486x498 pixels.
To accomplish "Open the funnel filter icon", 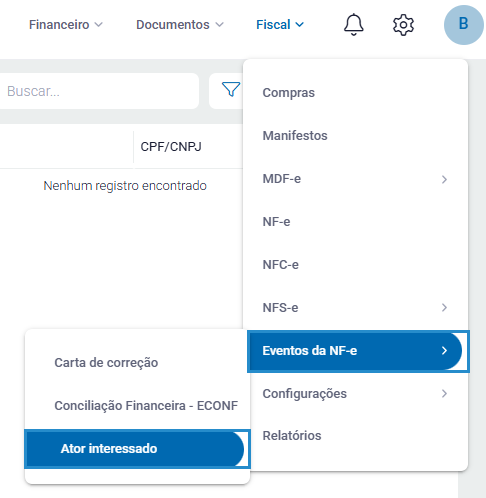I will click(x=231, y=89).
